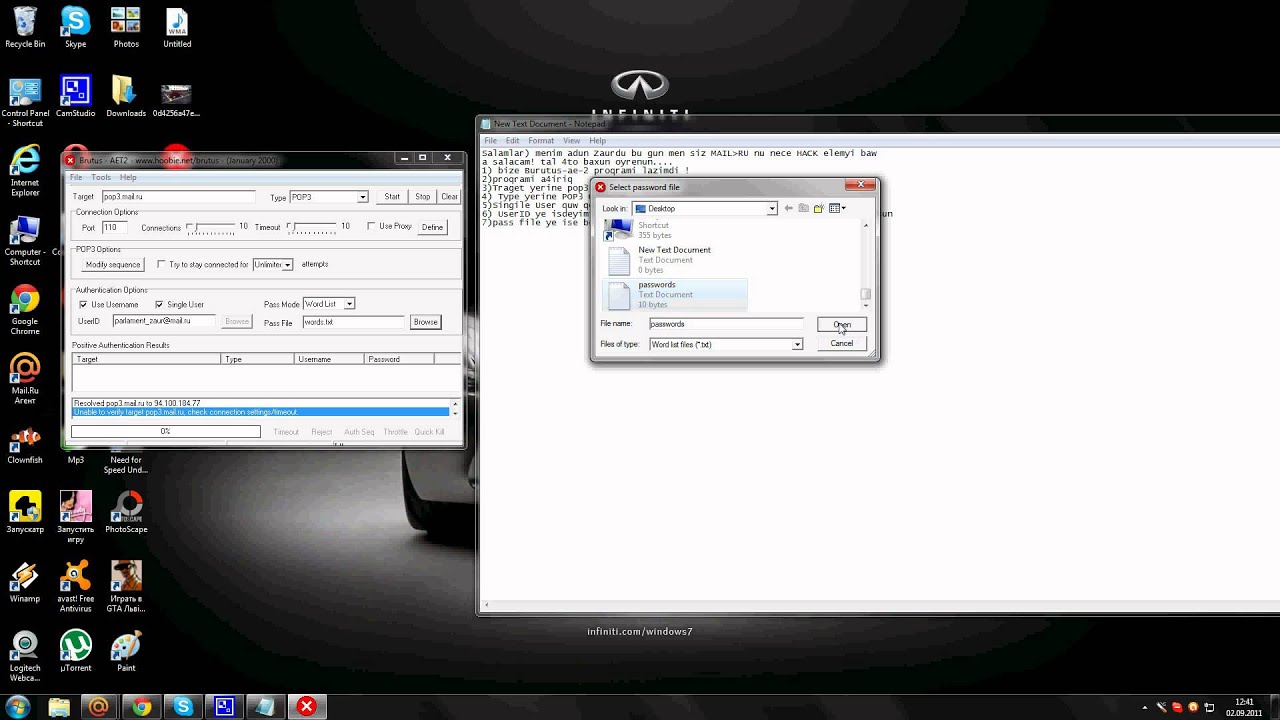This screenshot has height=720, width=1280.
Task: Switch to Chrome via taskbar icon
Action: [142, 706]
